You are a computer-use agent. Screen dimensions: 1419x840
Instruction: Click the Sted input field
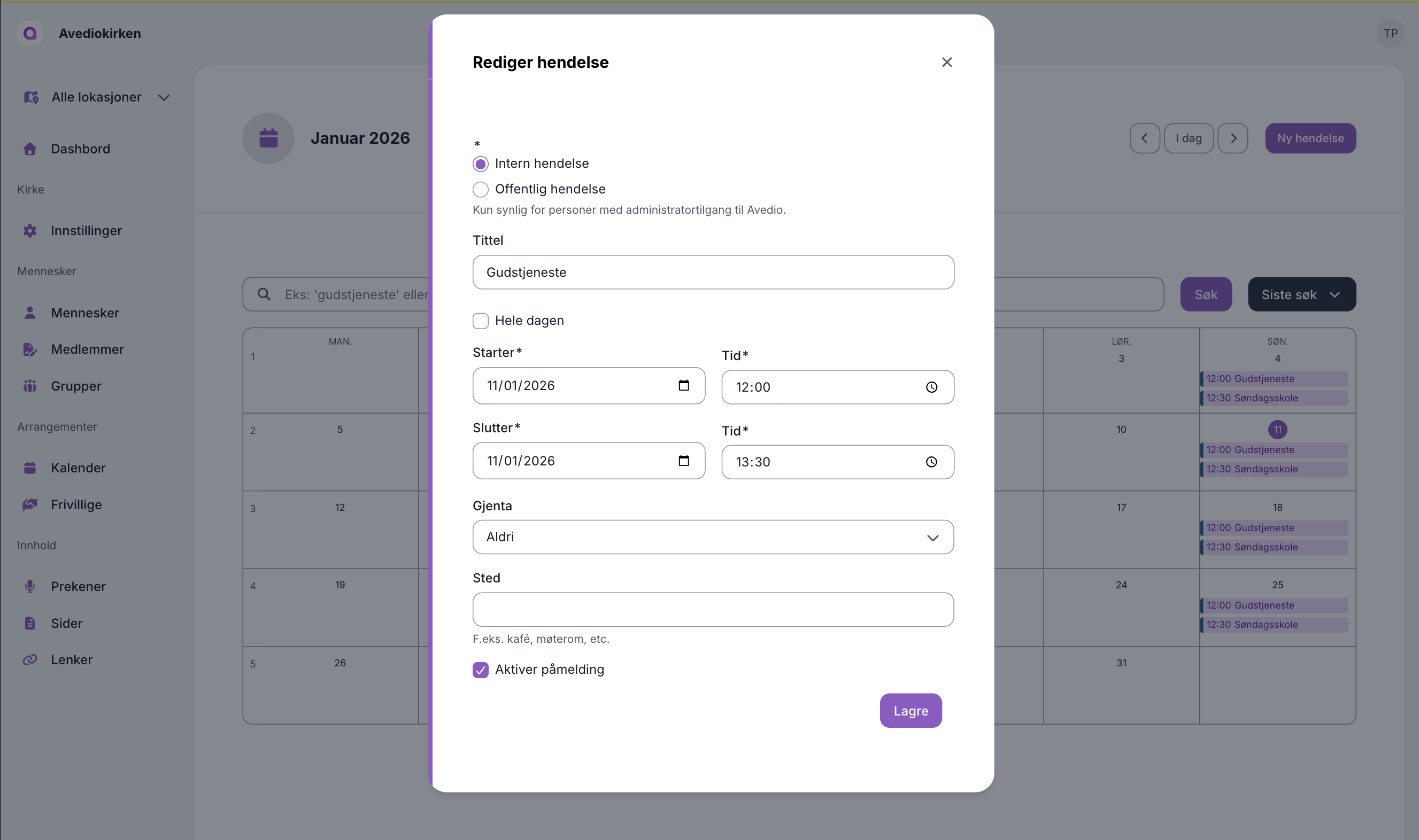click(x=713, y=610)
